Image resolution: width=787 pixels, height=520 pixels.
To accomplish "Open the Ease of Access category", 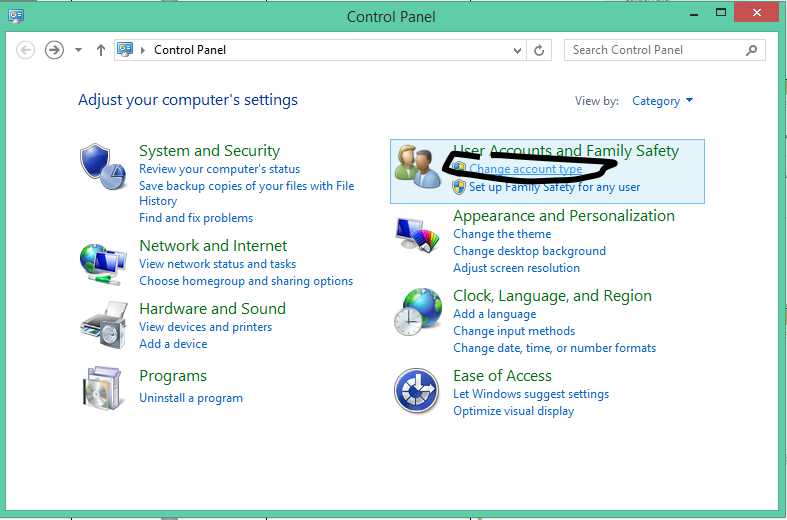I will [502, 375].
